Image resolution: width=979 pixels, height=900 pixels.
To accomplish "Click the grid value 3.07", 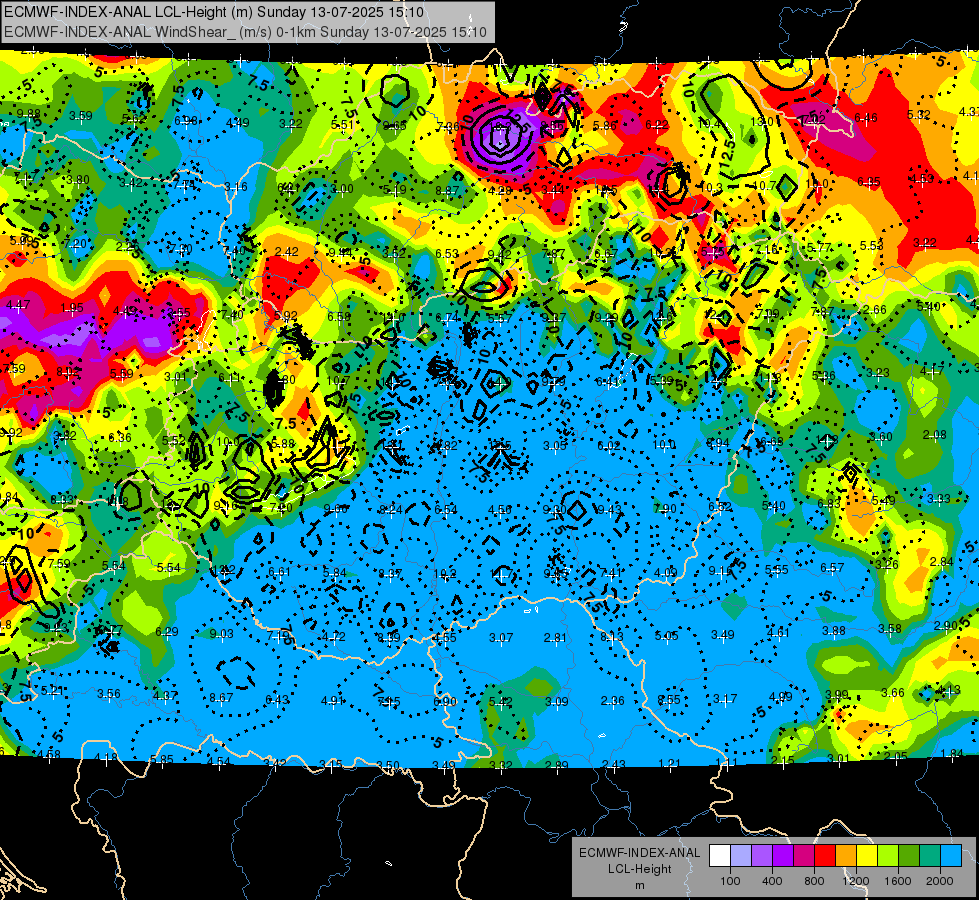I will (501, 637).
